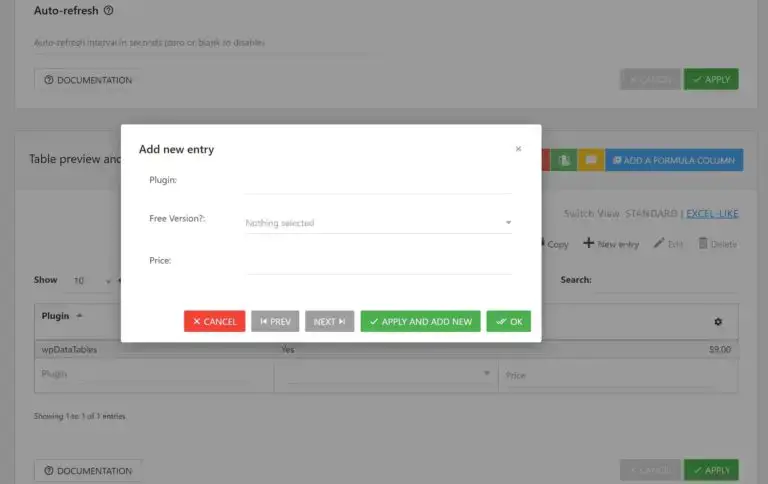Confirm with the green OK button
Screen dimensions: 768x484
508,321
